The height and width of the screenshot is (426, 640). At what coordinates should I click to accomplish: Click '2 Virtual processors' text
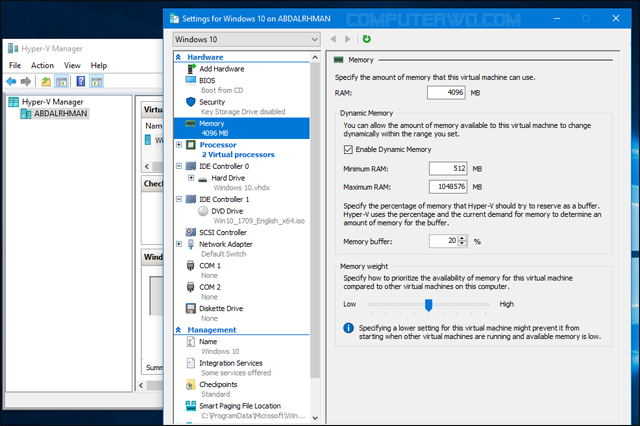[x=238, y=155]
